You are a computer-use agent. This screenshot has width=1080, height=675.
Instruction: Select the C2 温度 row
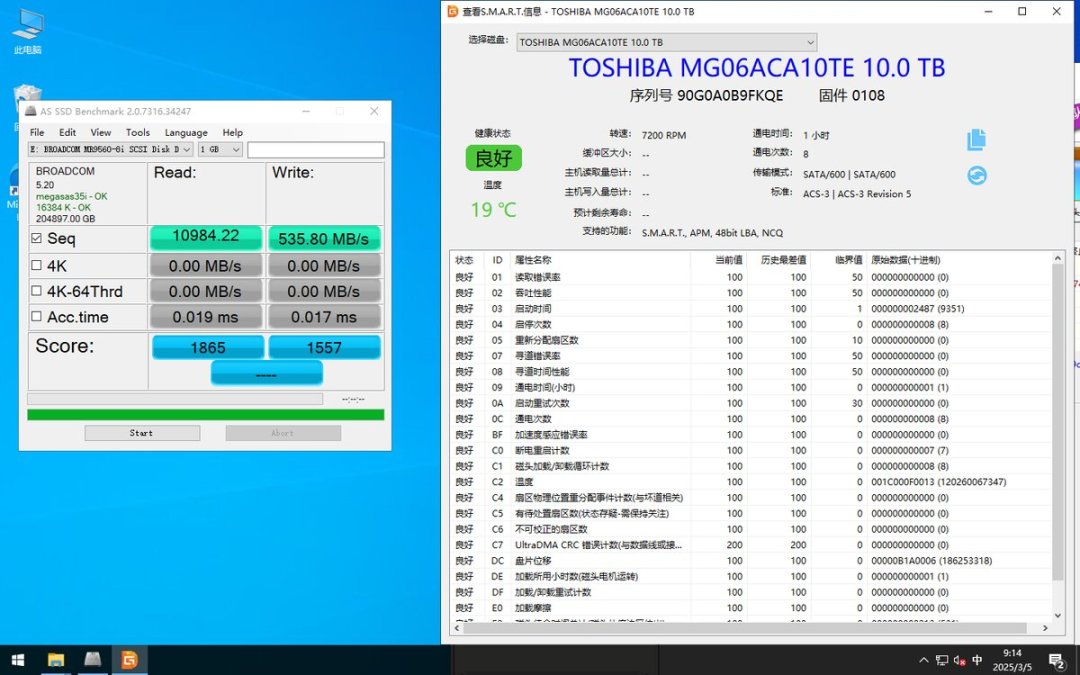(751, 481)
